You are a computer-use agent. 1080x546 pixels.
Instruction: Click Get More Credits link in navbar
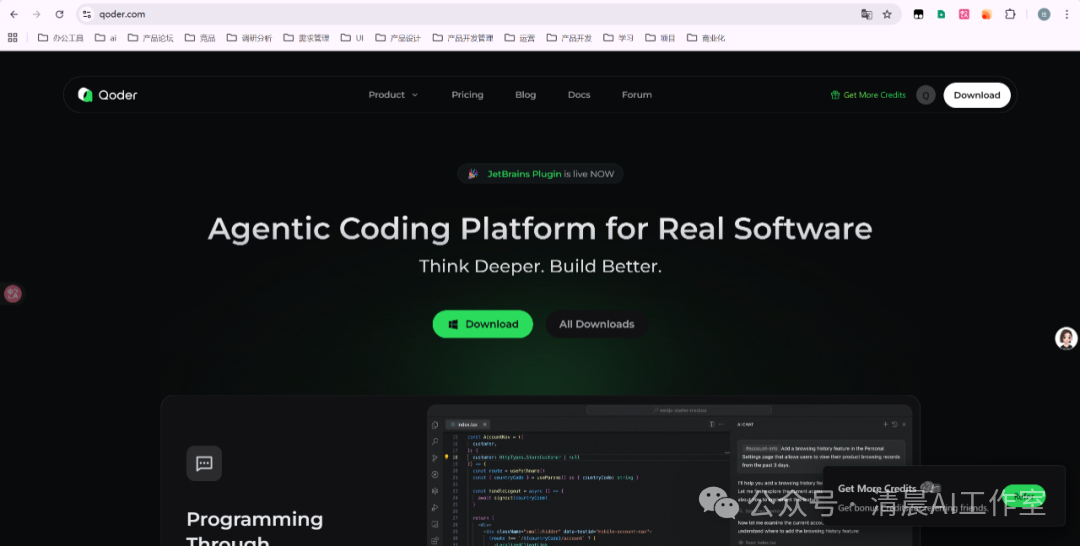coord(868,95)
